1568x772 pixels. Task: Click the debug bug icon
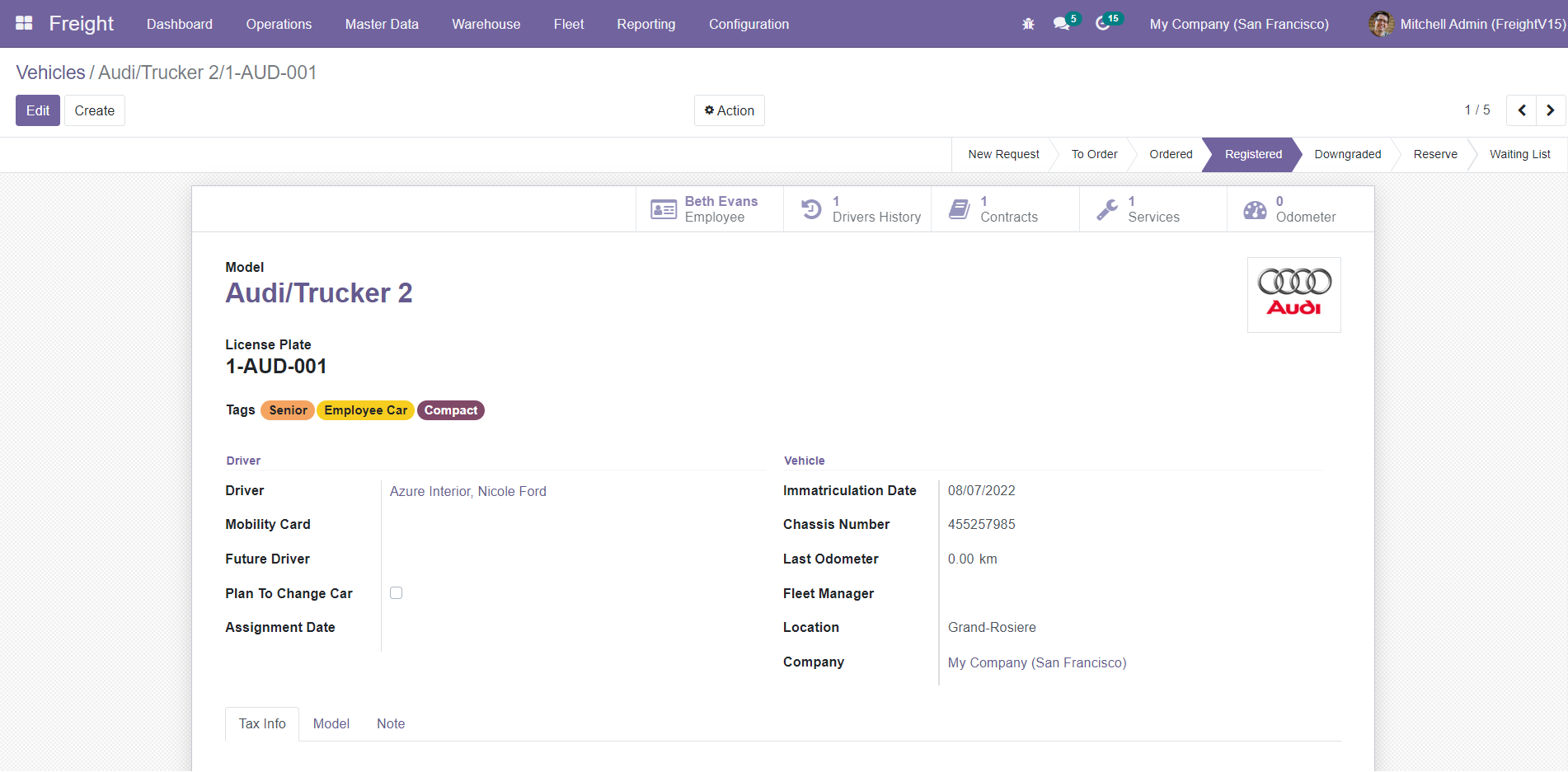click(1028, 24)
